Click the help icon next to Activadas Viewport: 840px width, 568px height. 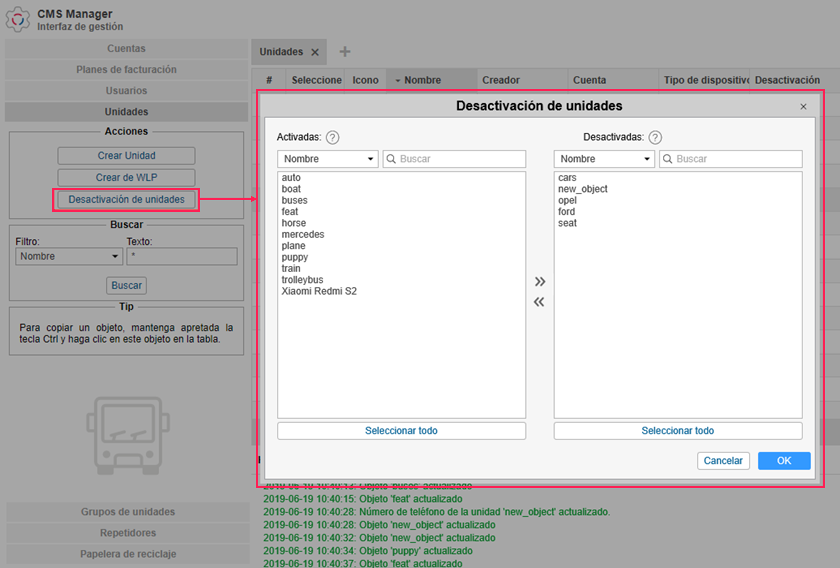click(333, 138)
